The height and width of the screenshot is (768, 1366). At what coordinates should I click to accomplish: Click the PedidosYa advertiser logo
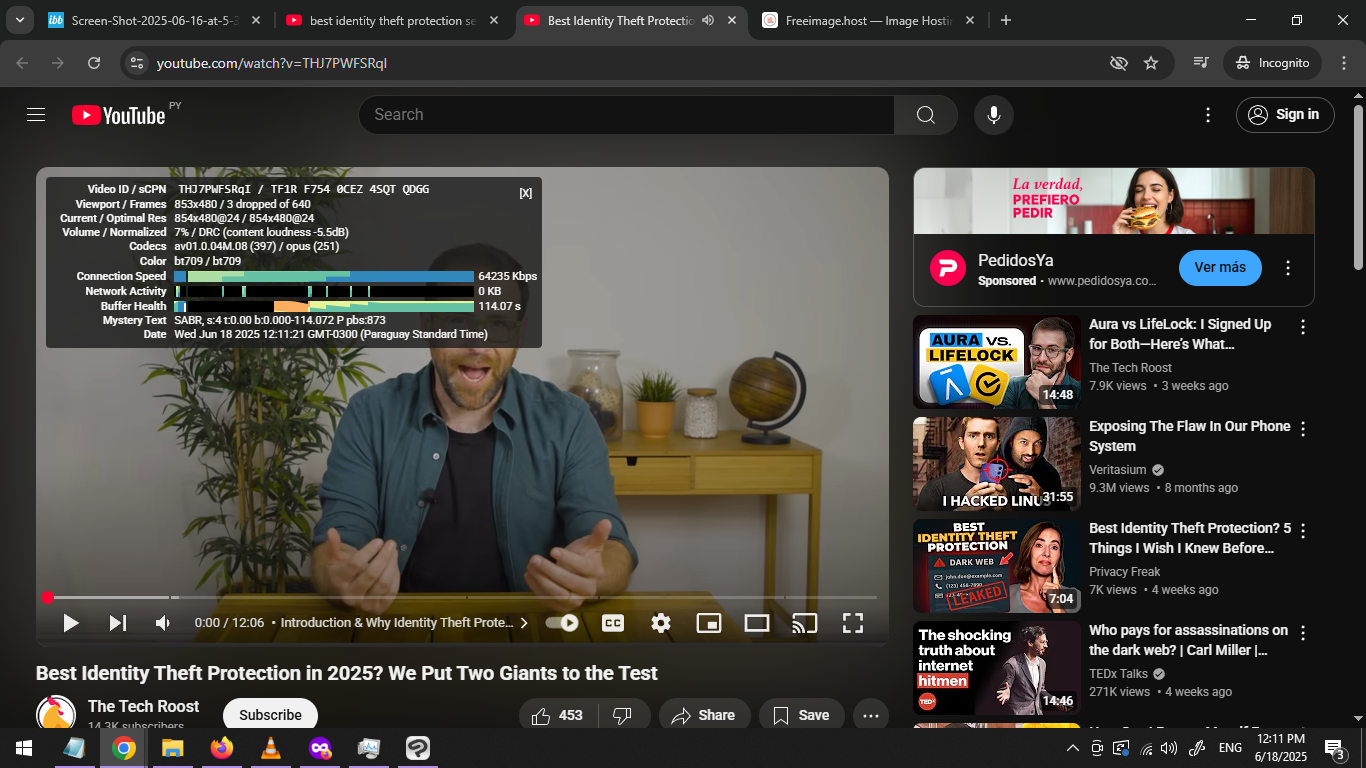click(x=948, y=268)
